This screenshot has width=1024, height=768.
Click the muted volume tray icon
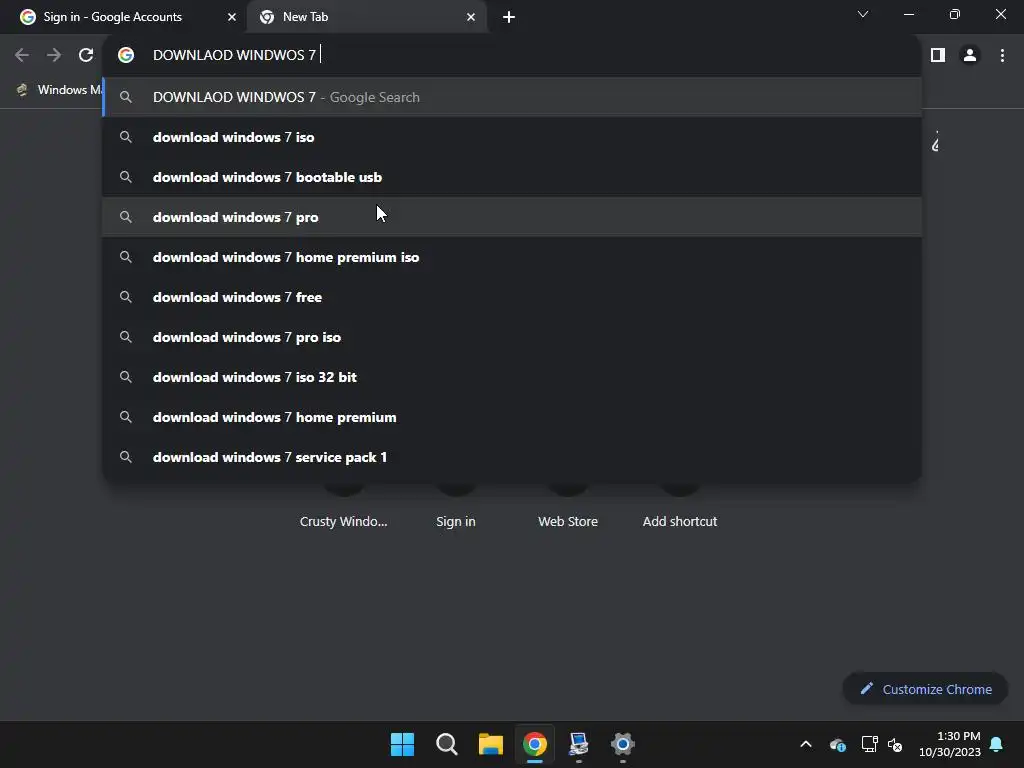895,744
